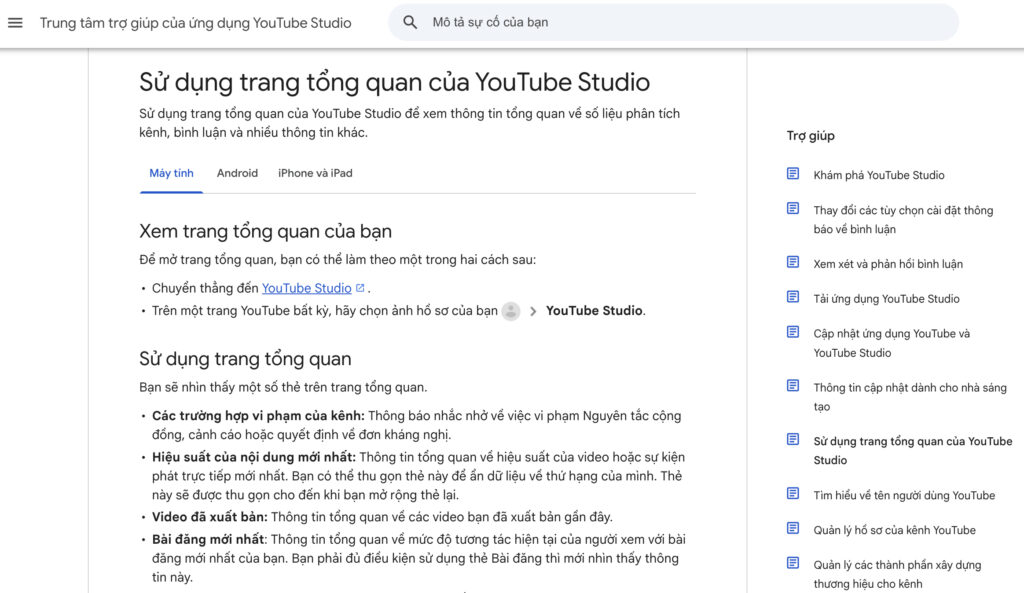Screen dimensions: 1024x593
Task: Click section heading 'Sử dụng trang tổng quan'
Action: click(245, 359)
